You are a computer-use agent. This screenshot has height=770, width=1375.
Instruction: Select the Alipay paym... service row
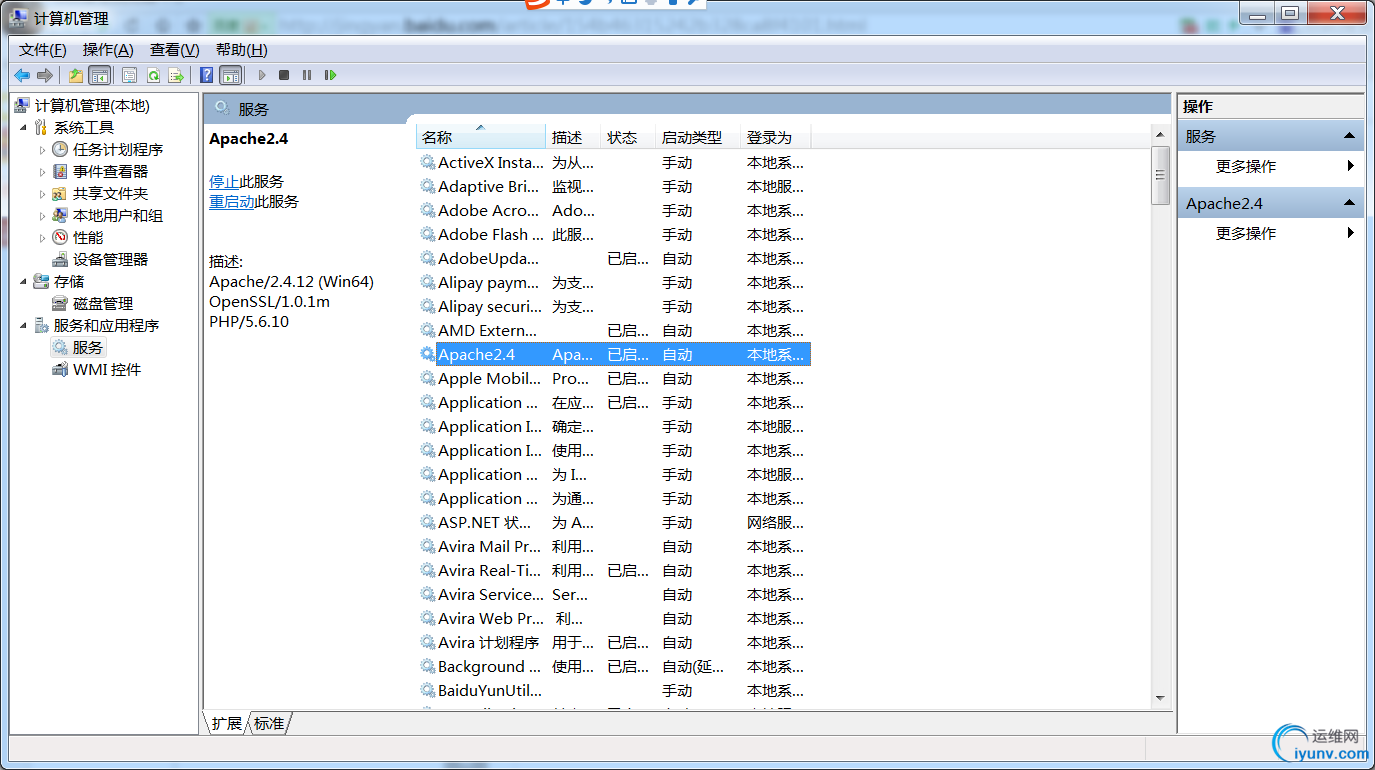(614, 282)
